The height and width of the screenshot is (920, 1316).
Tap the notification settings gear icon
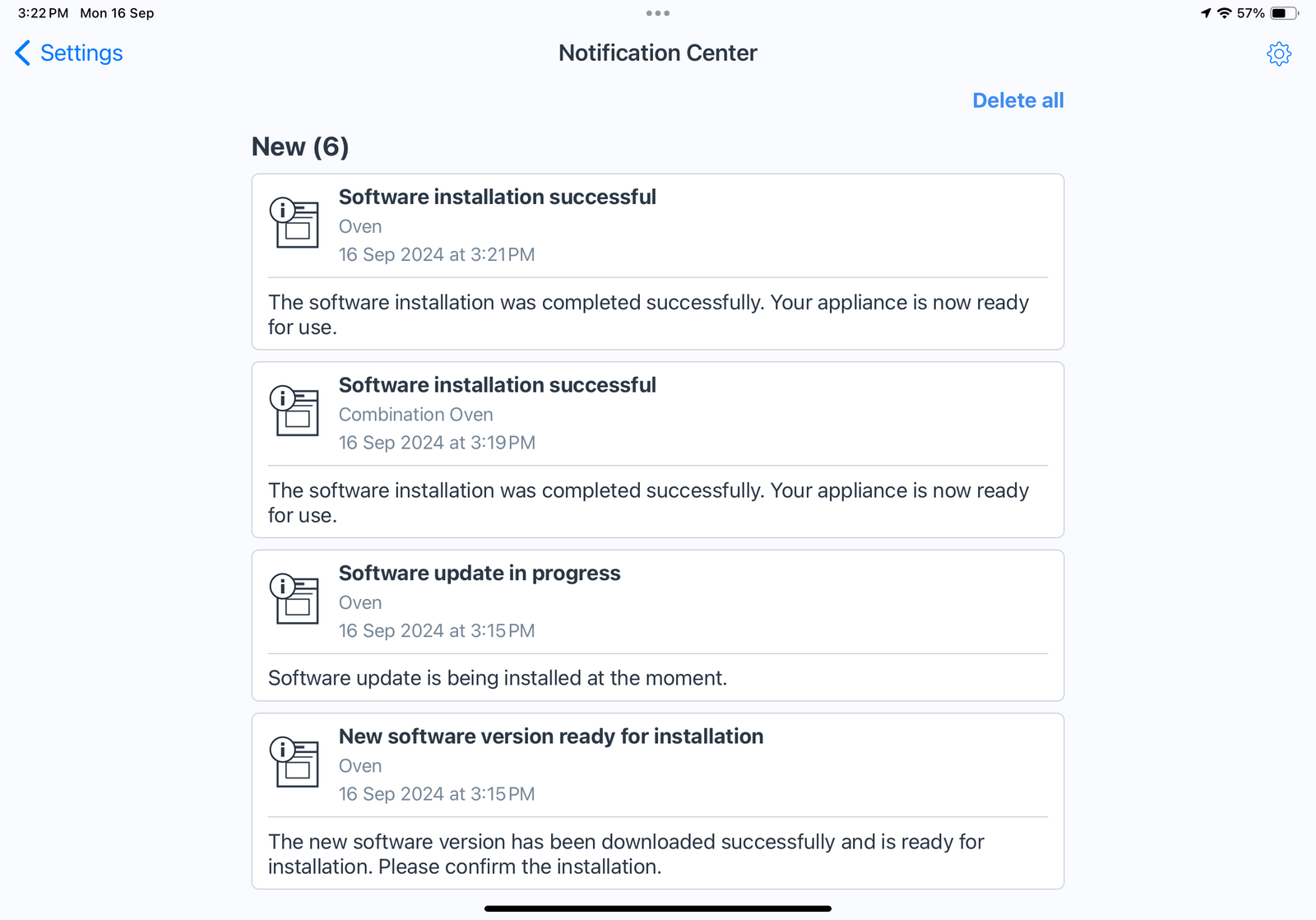(x=1278, y=54)
